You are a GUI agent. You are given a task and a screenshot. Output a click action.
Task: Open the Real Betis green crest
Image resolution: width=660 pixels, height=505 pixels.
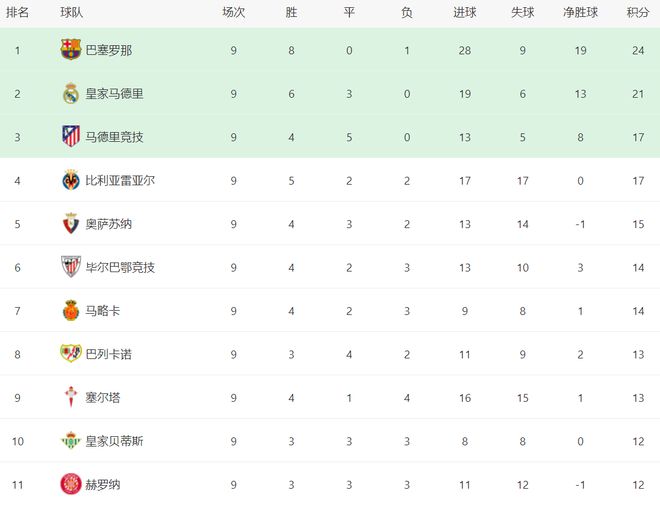pyautogui.click(x=71, y=440)
